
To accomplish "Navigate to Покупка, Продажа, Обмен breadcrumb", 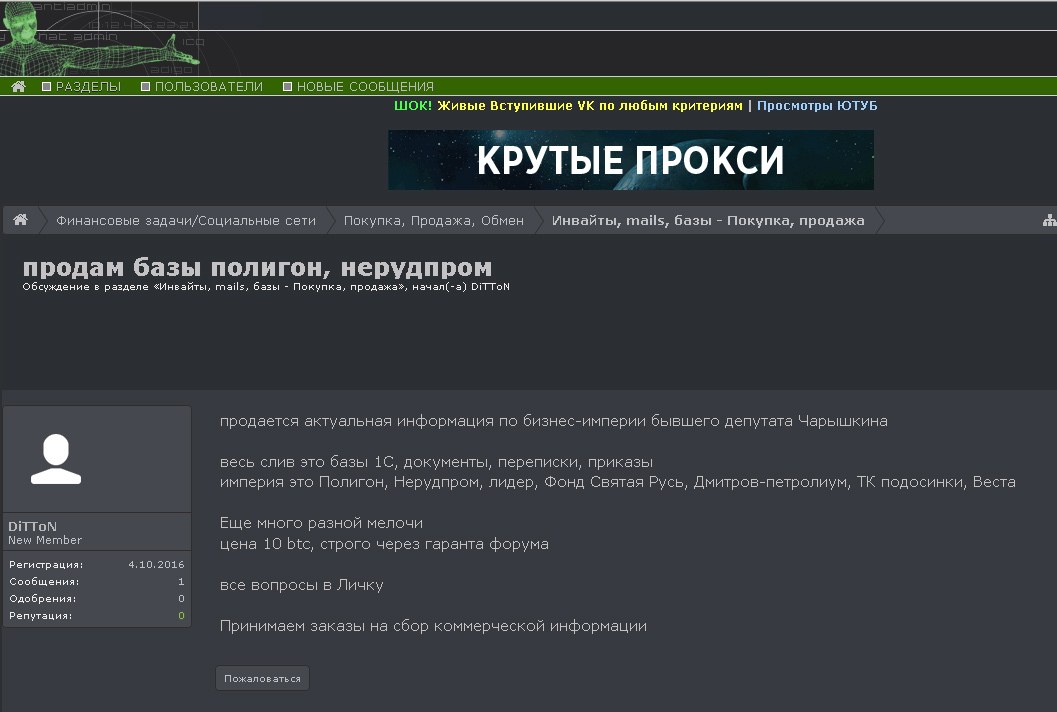I will tap(433, 221).
